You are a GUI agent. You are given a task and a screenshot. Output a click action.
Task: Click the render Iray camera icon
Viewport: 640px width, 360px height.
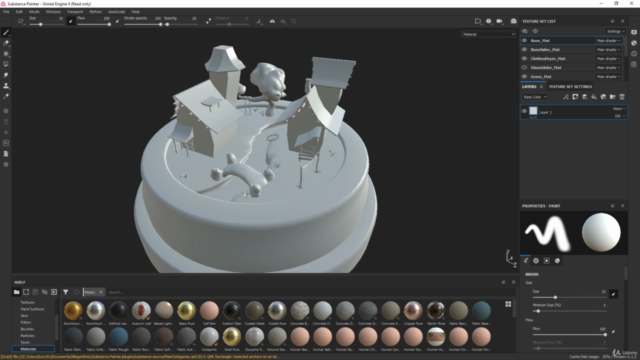tap(513, 21)
